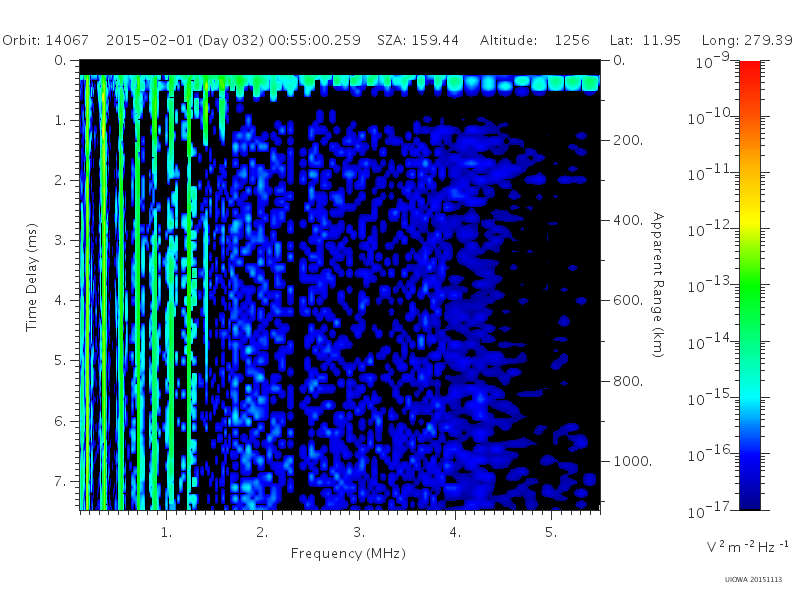Click the 600. apparent range tick label
Viewport: 800px width, 600px height.
coord(628,301)
